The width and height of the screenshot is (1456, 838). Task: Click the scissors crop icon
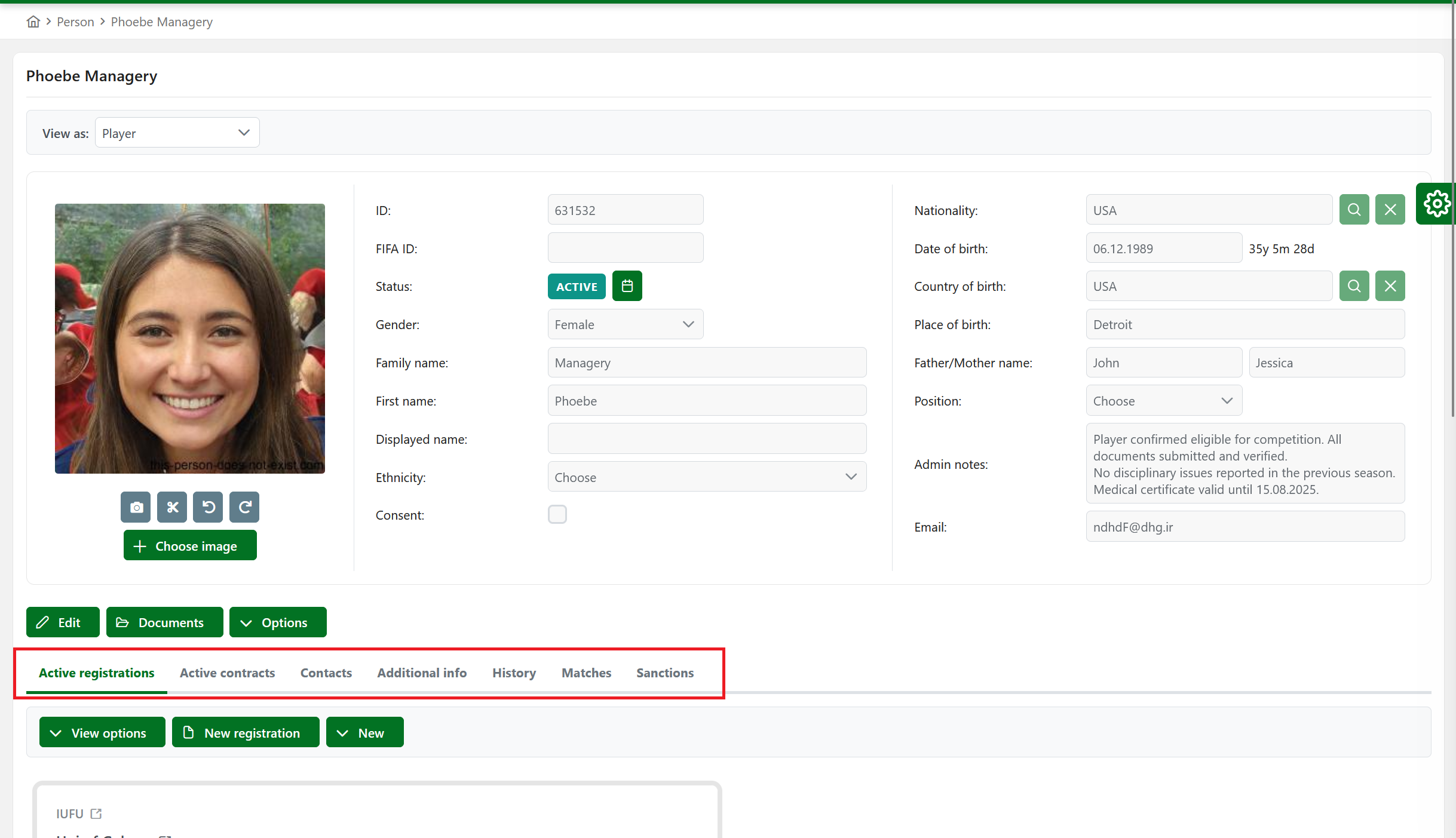(x=172, y=507)
